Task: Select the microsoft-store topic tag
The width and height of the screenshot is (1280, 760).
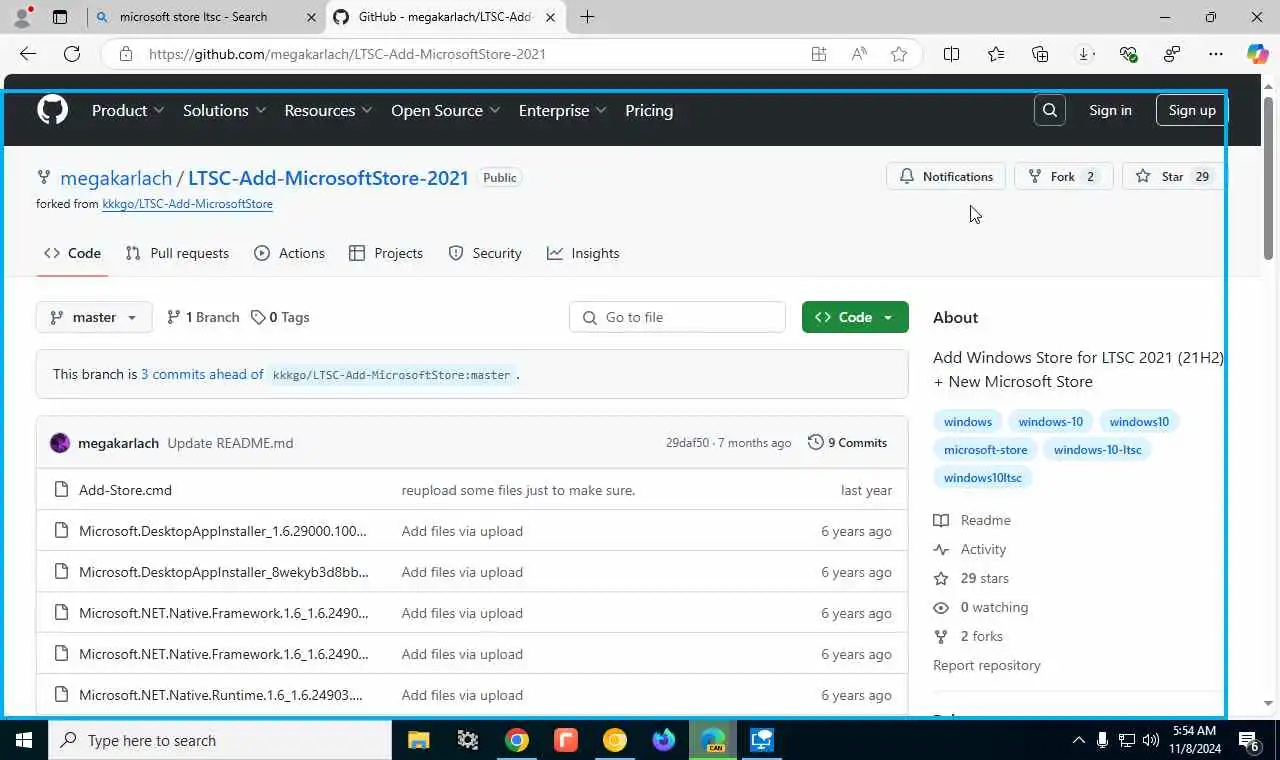Action: 985,449
